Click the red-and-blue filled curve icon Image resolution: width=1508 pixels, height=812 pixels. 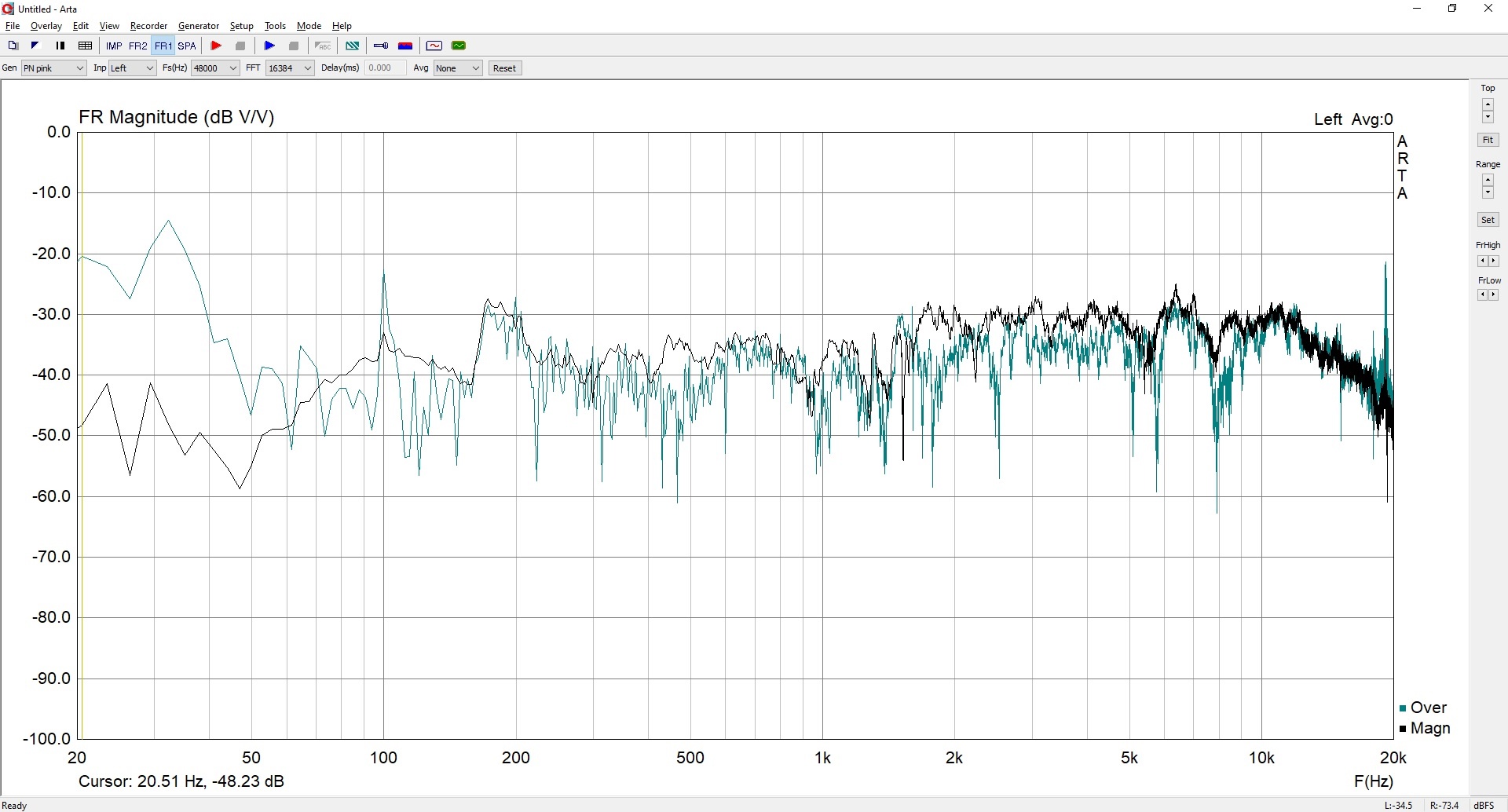click(406, 46)
